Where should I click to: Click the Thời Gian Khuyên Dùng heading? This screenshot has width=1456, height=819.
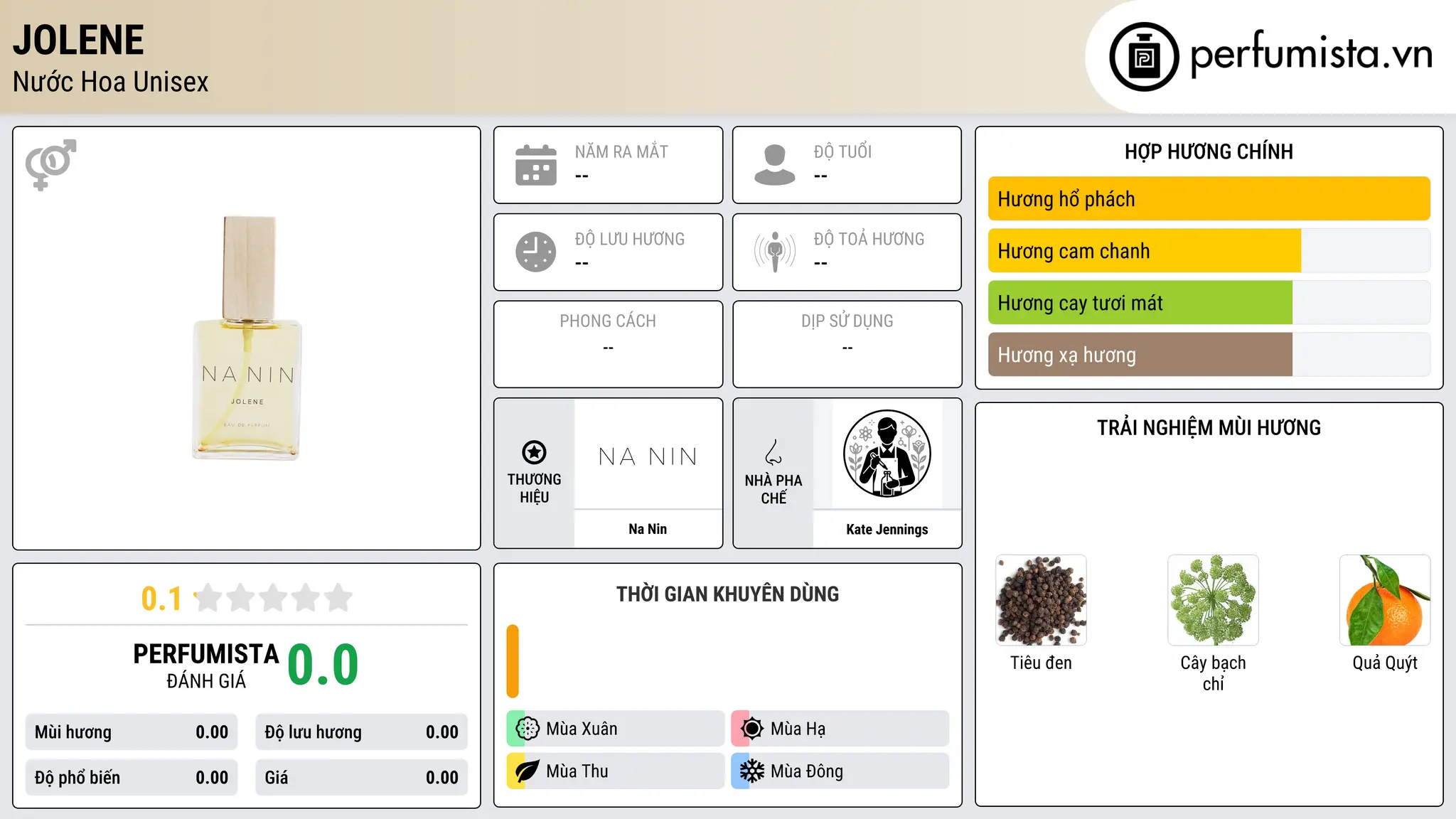(x=727, y=594)
